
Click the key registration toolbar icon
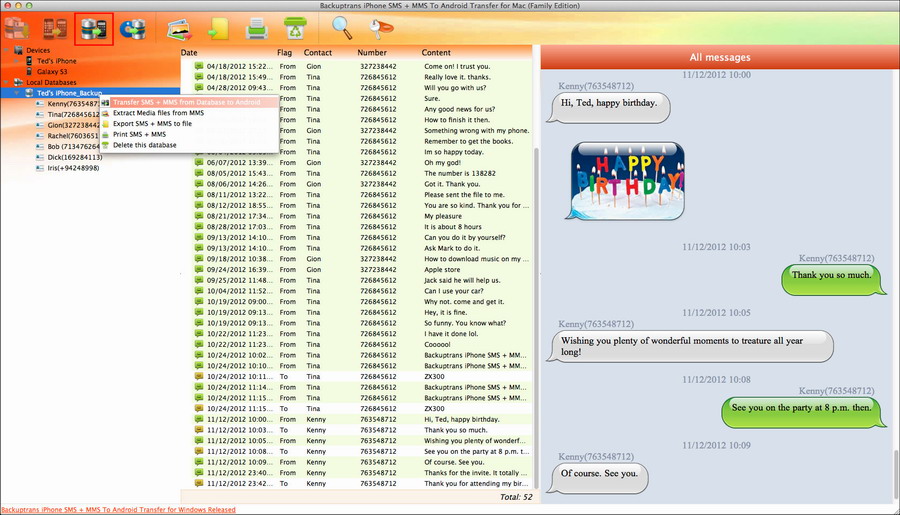tap(381, 28)
